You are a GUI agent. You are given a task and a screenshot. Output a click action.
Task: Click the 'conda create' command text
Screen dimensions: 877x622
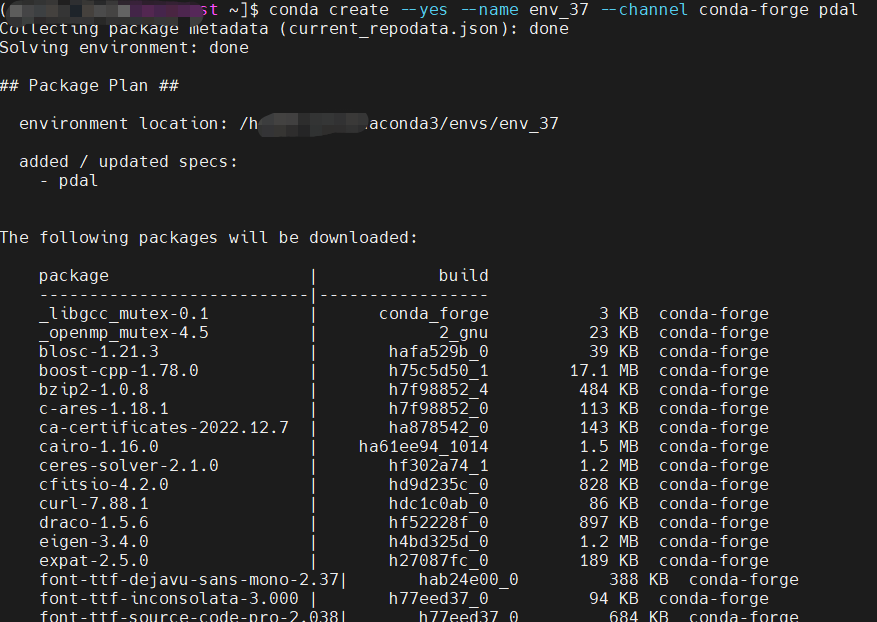329,10
